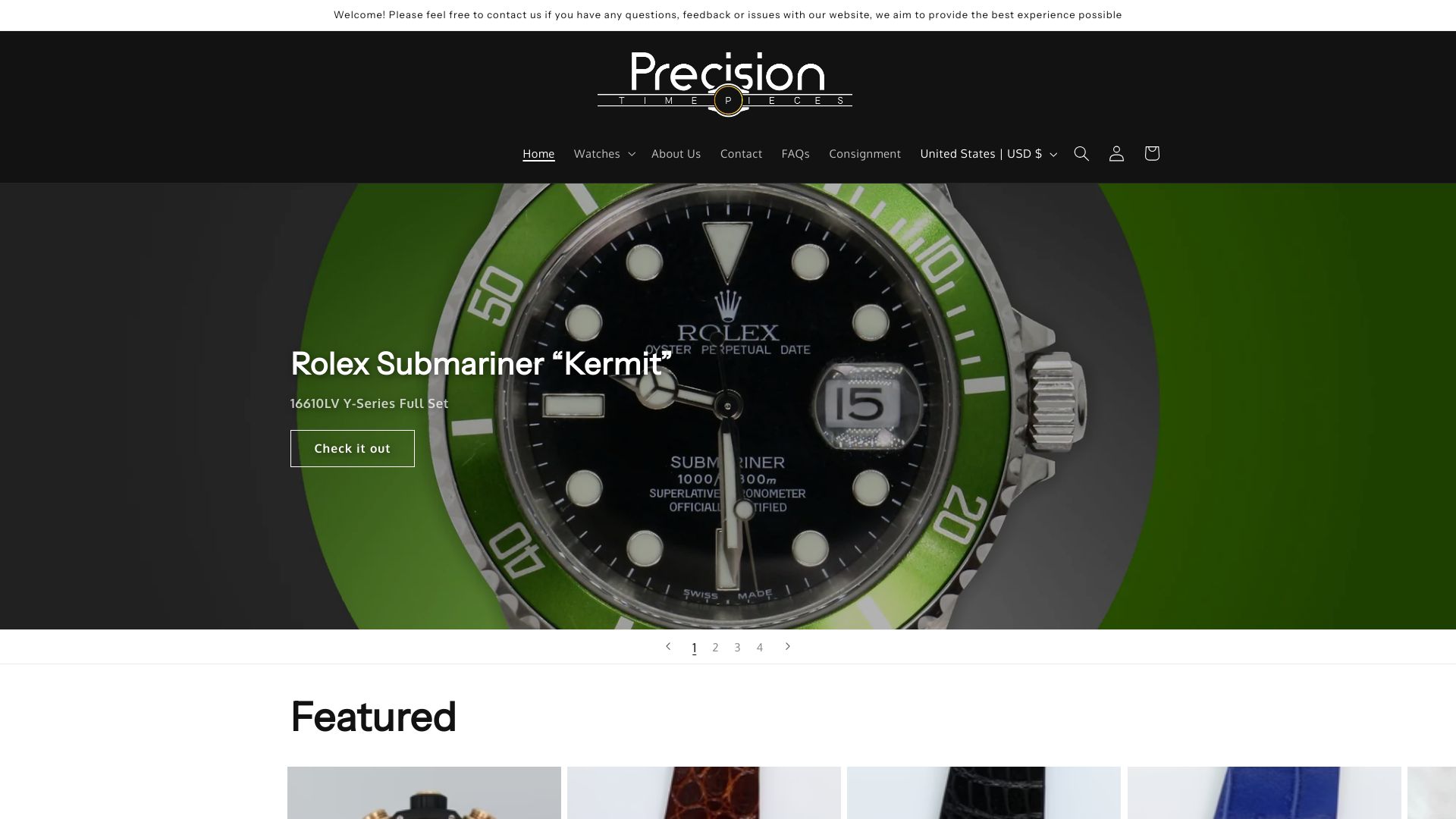Go to previous slide arrow
1456x819 pixels.
668,647
